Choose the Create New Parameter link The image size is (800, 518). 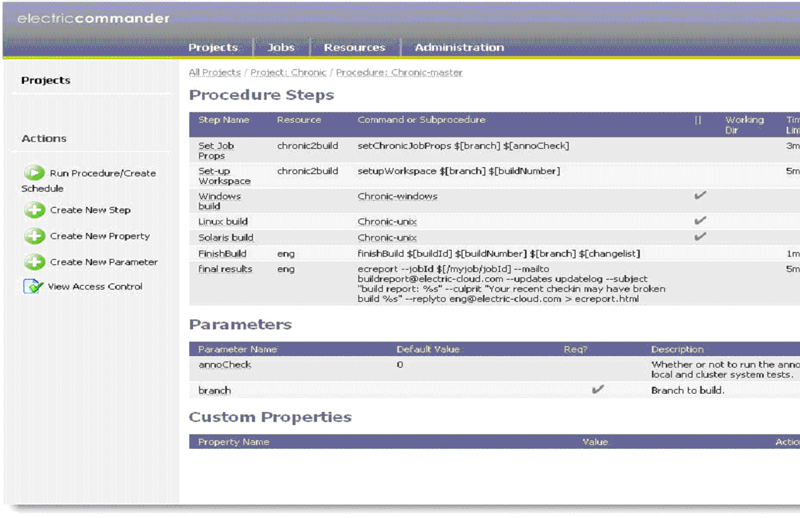pos(104,262)
